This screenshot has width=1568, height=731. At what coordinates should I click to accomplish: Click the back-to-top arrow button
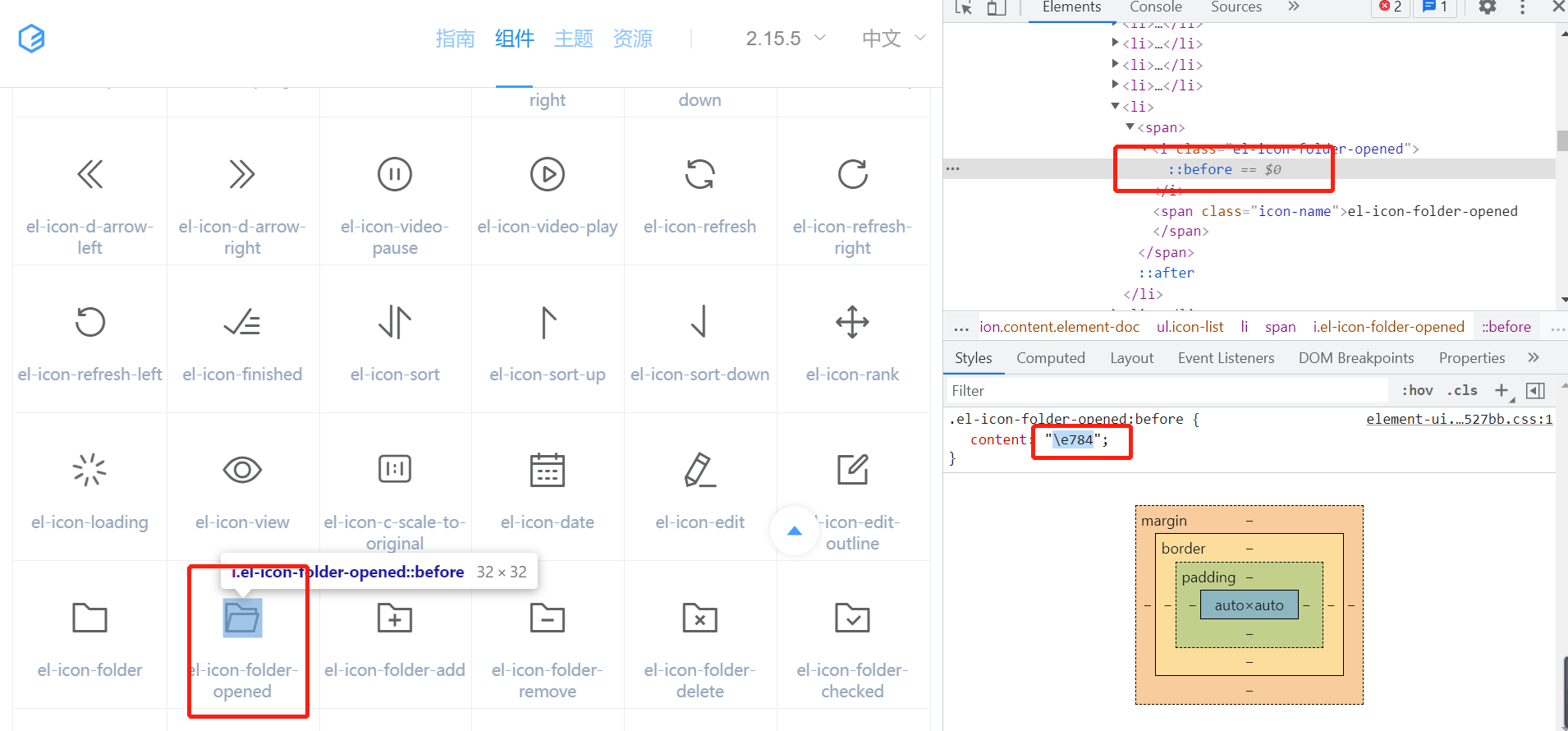(795, 531)
